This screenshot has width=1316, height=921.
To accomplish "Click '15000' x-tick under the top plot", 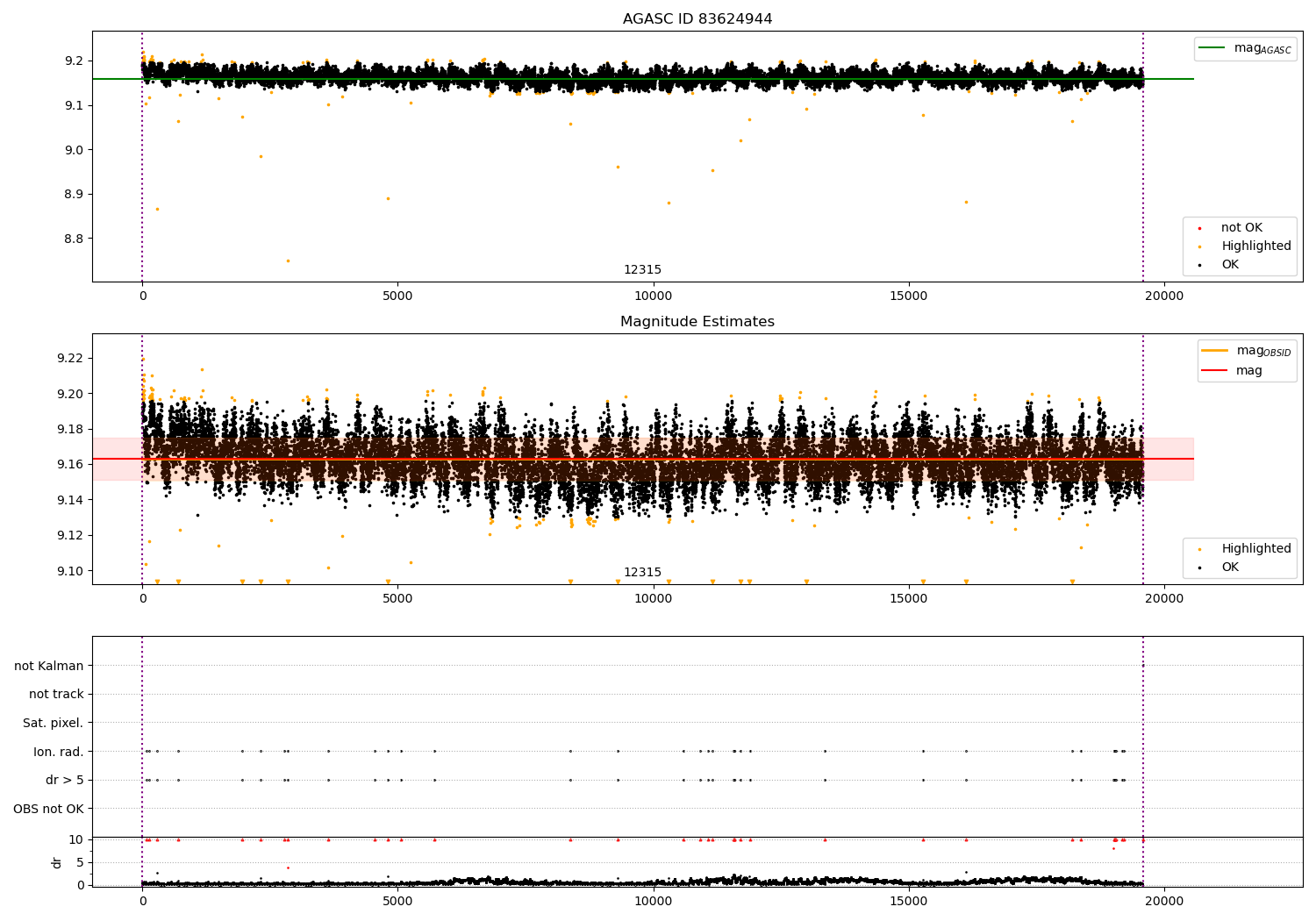I will coord(909,296).
